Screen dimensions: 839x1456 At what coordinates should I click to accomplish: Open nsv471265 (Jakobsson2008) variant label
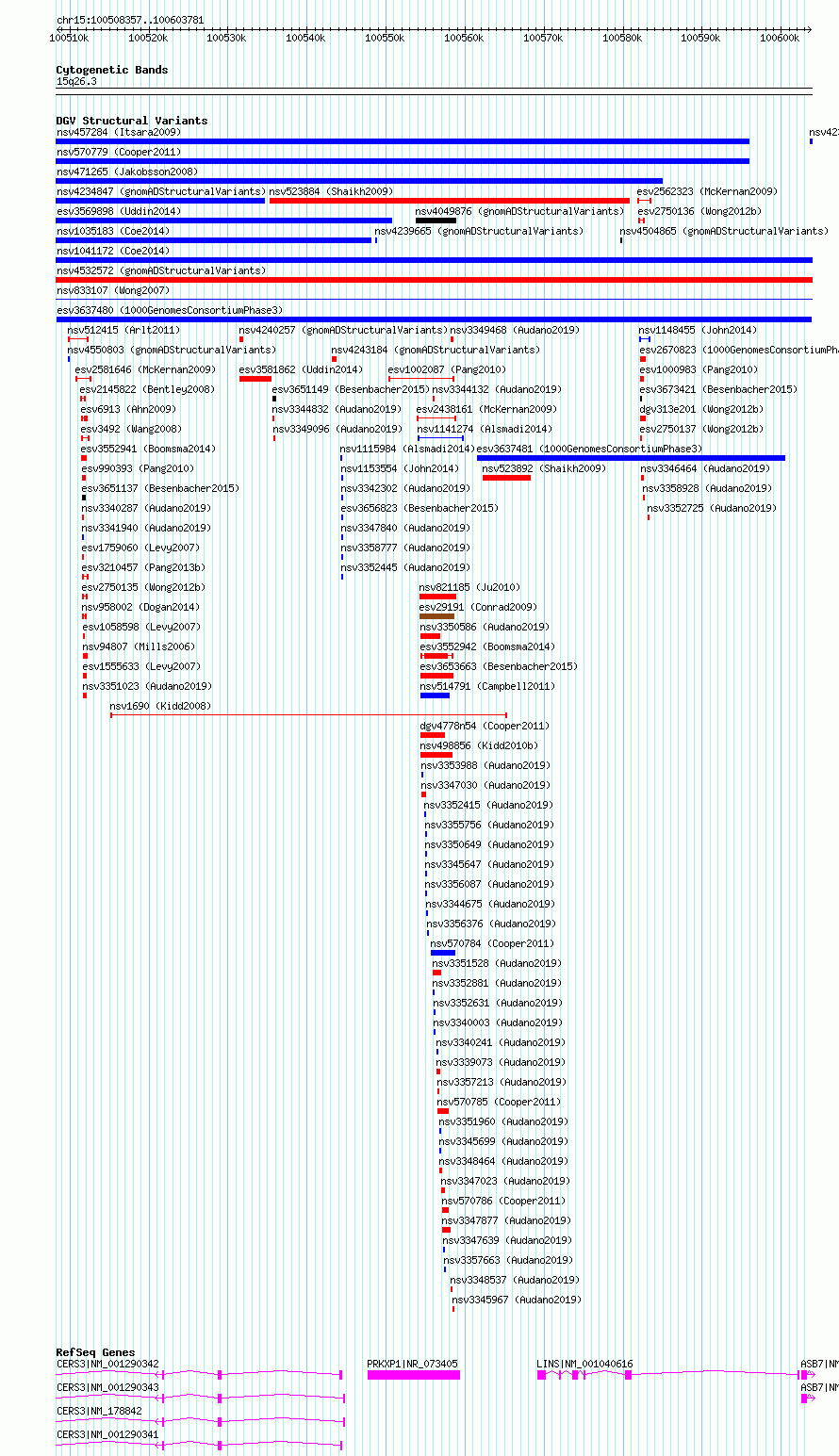coord(127,172)
